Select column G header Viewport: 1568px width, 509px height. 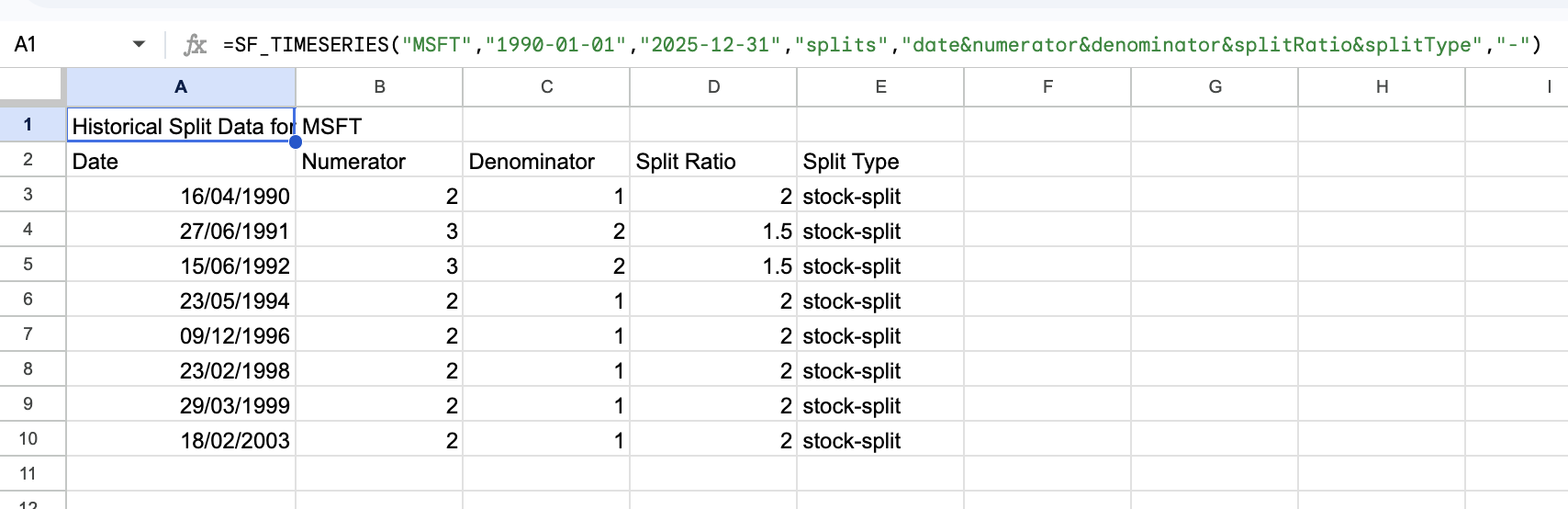click(1215, 87)
